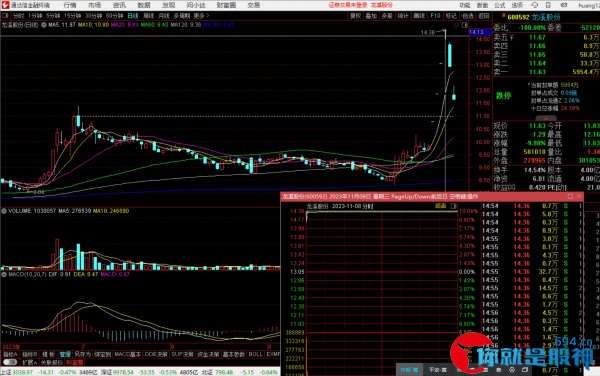Click the 返回 back button
Image resolution: width=600 pixels, height=376 pixels.
(x=484, y=16)
